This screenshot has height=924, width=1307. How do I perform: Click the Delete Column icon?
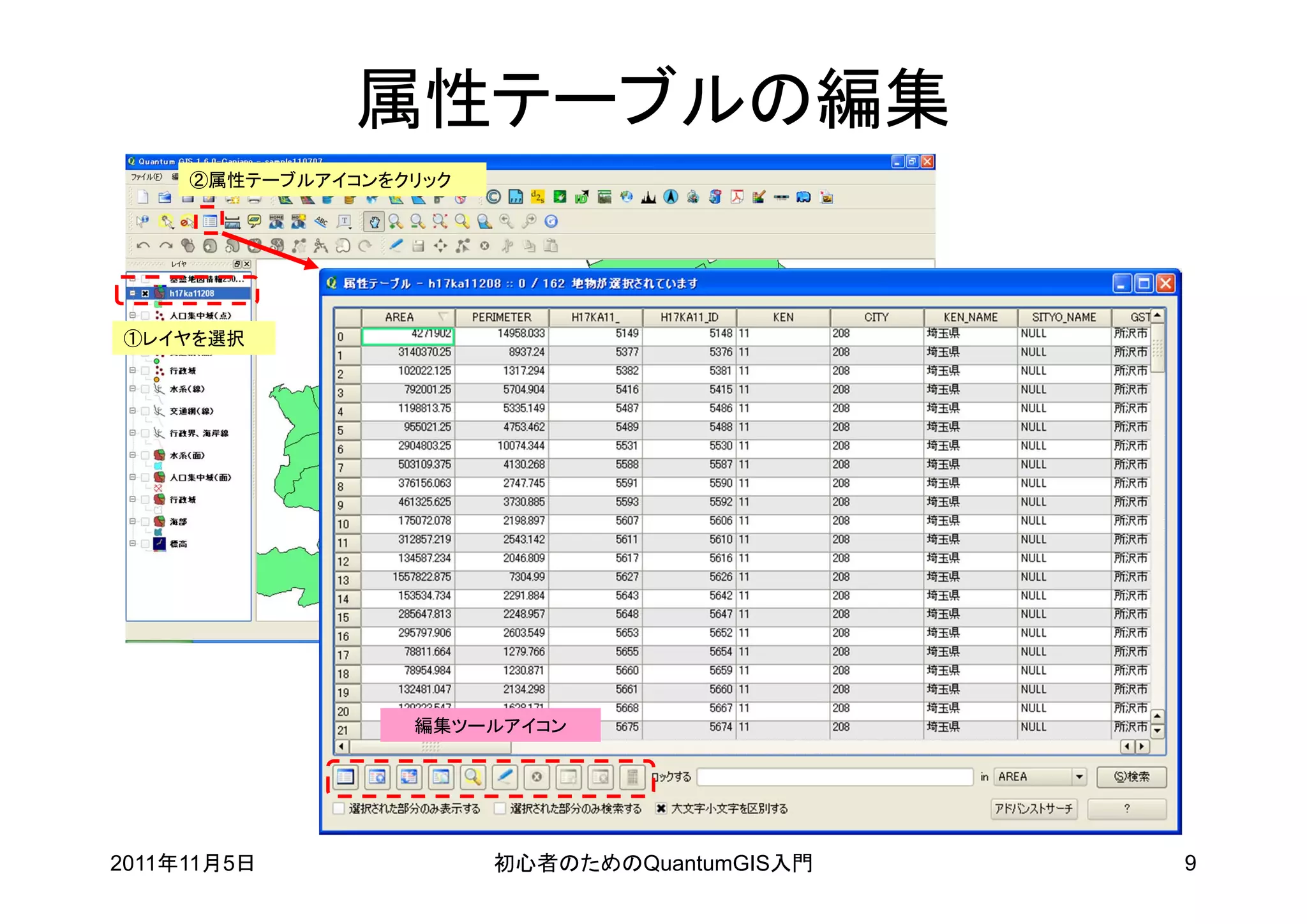[601, 777]
